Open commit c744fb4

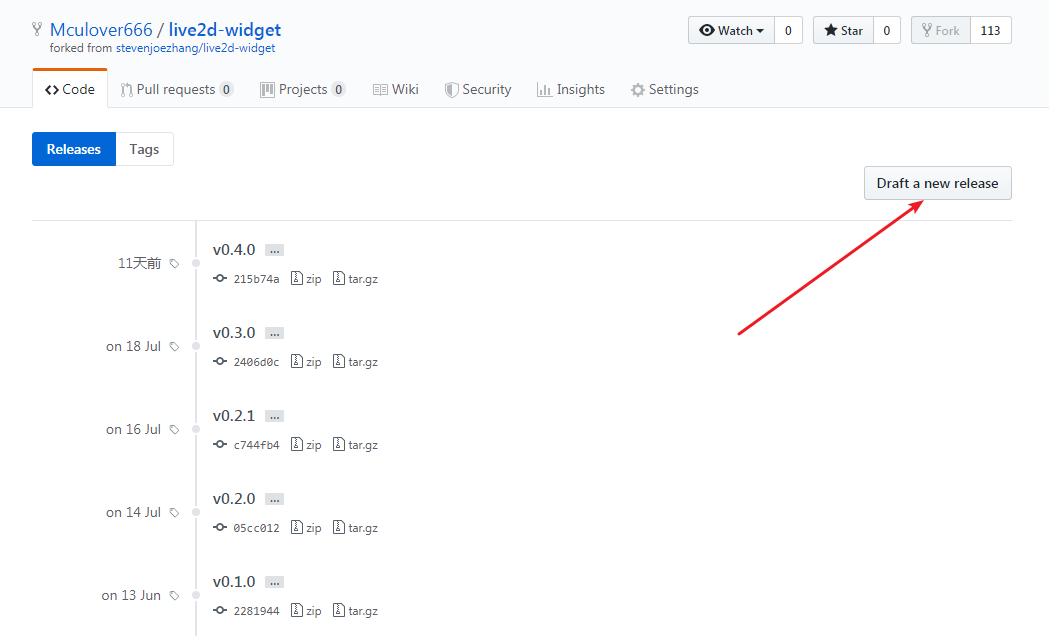click(256, 445)
